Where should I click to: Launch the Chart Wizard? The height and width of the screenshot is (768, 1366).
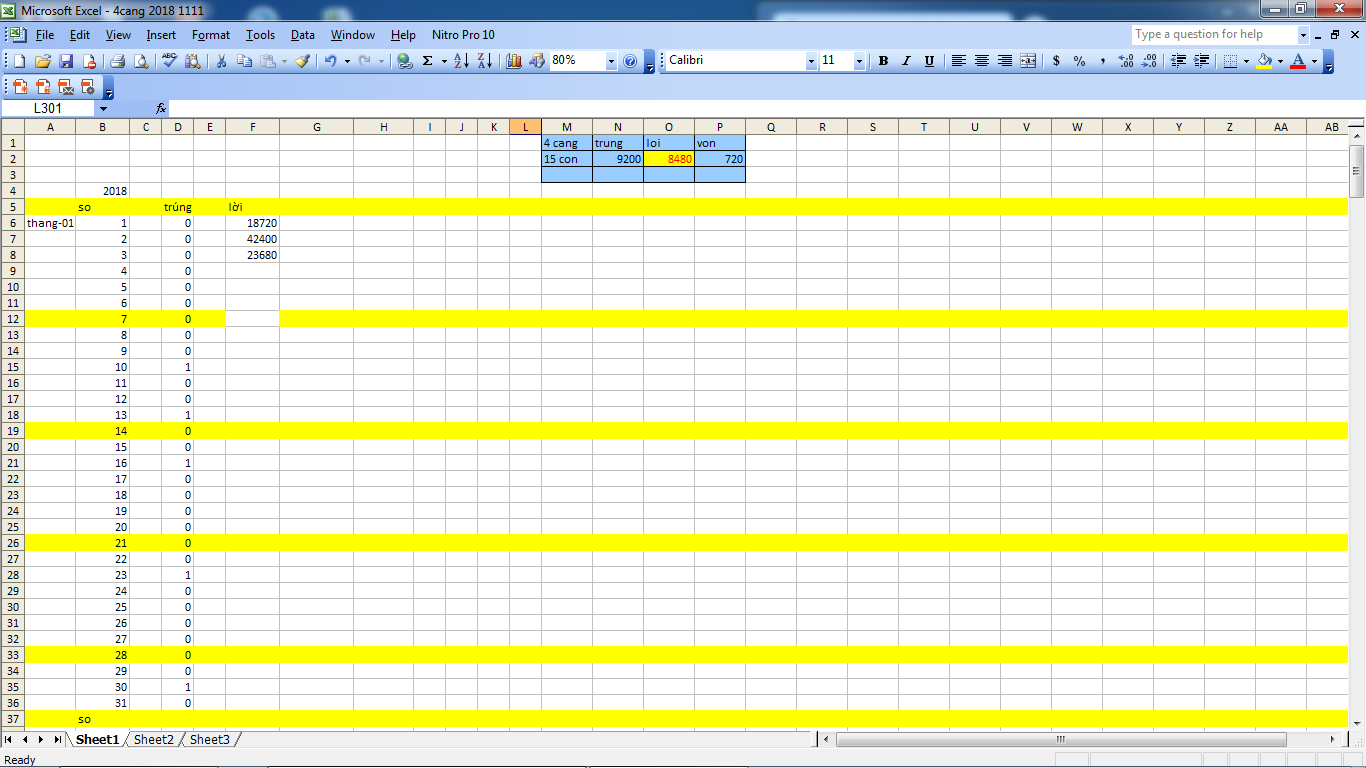pos(514,61)
